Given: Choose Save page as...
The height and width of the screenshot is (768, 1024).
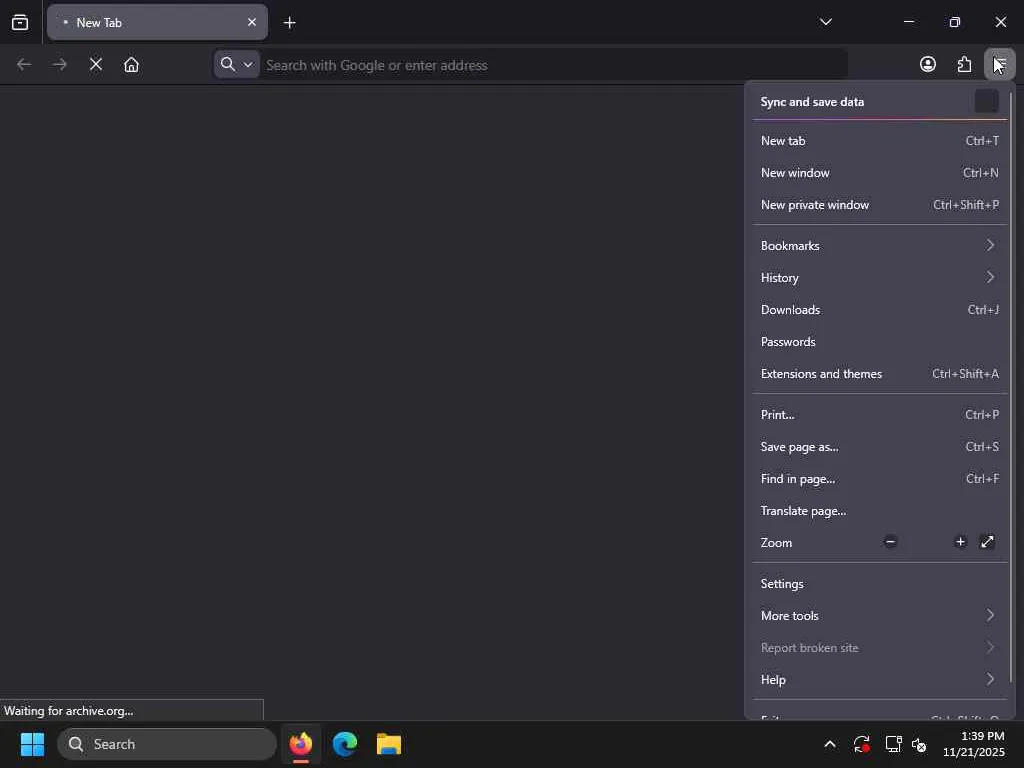Looking at the screenshot, I should [x=879, y=447].
